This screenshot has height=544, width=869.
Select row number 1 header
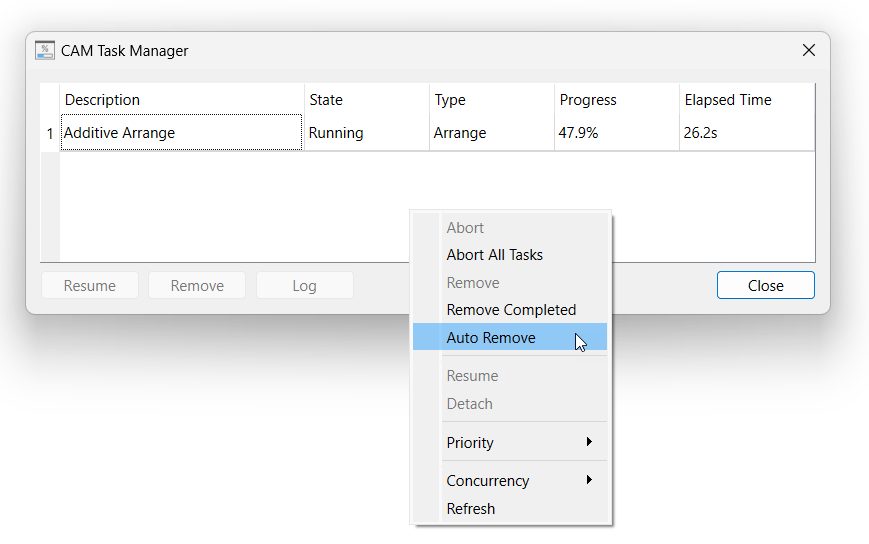[50, 133]
